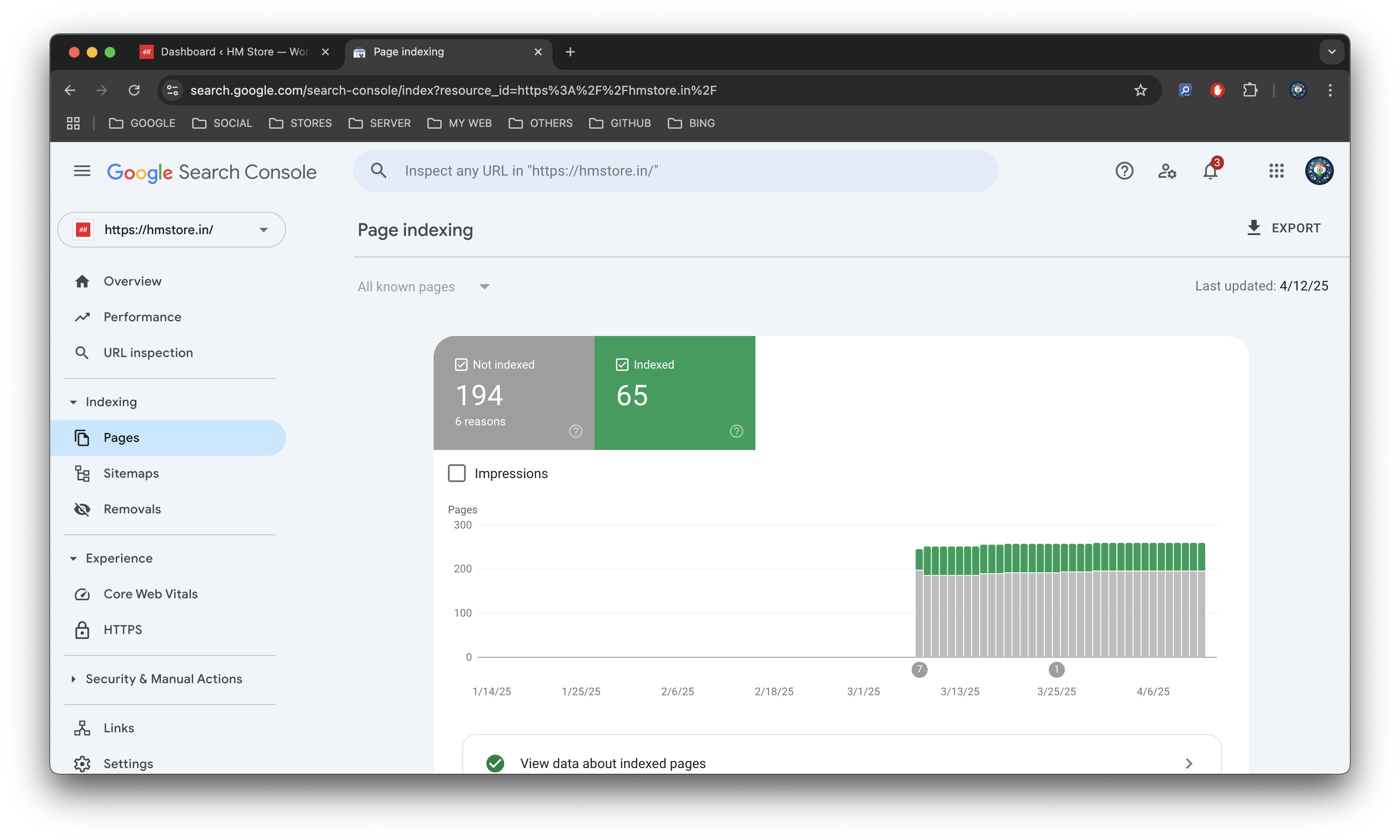Select Pages in the sidebar

(168, 437)
